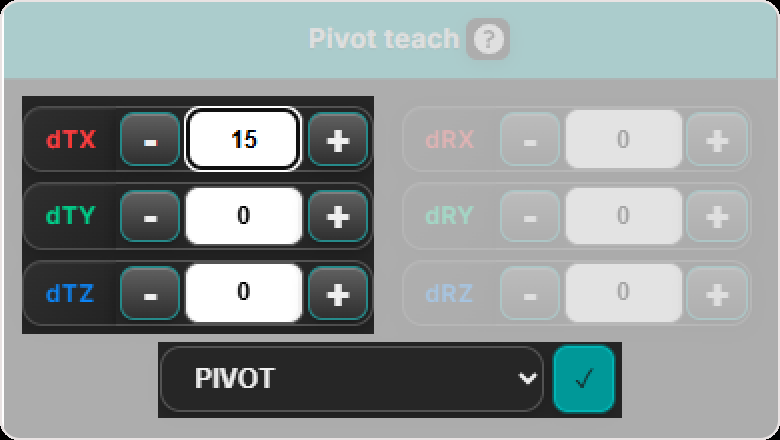Decrease dRX with the minus button
The height and width of the screenshot is (440, 780).
(x=530, y=139)
